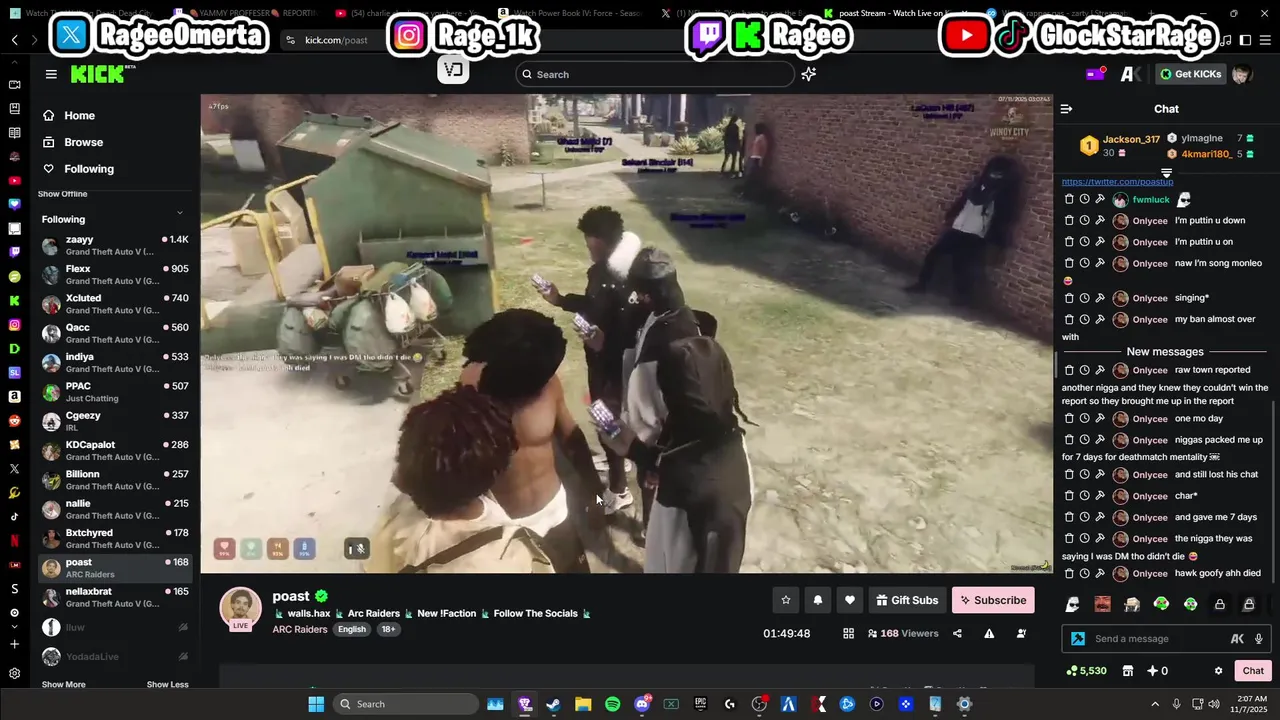Click the first locked emote slot
1280x720 pixels.
coord(1220,604)
